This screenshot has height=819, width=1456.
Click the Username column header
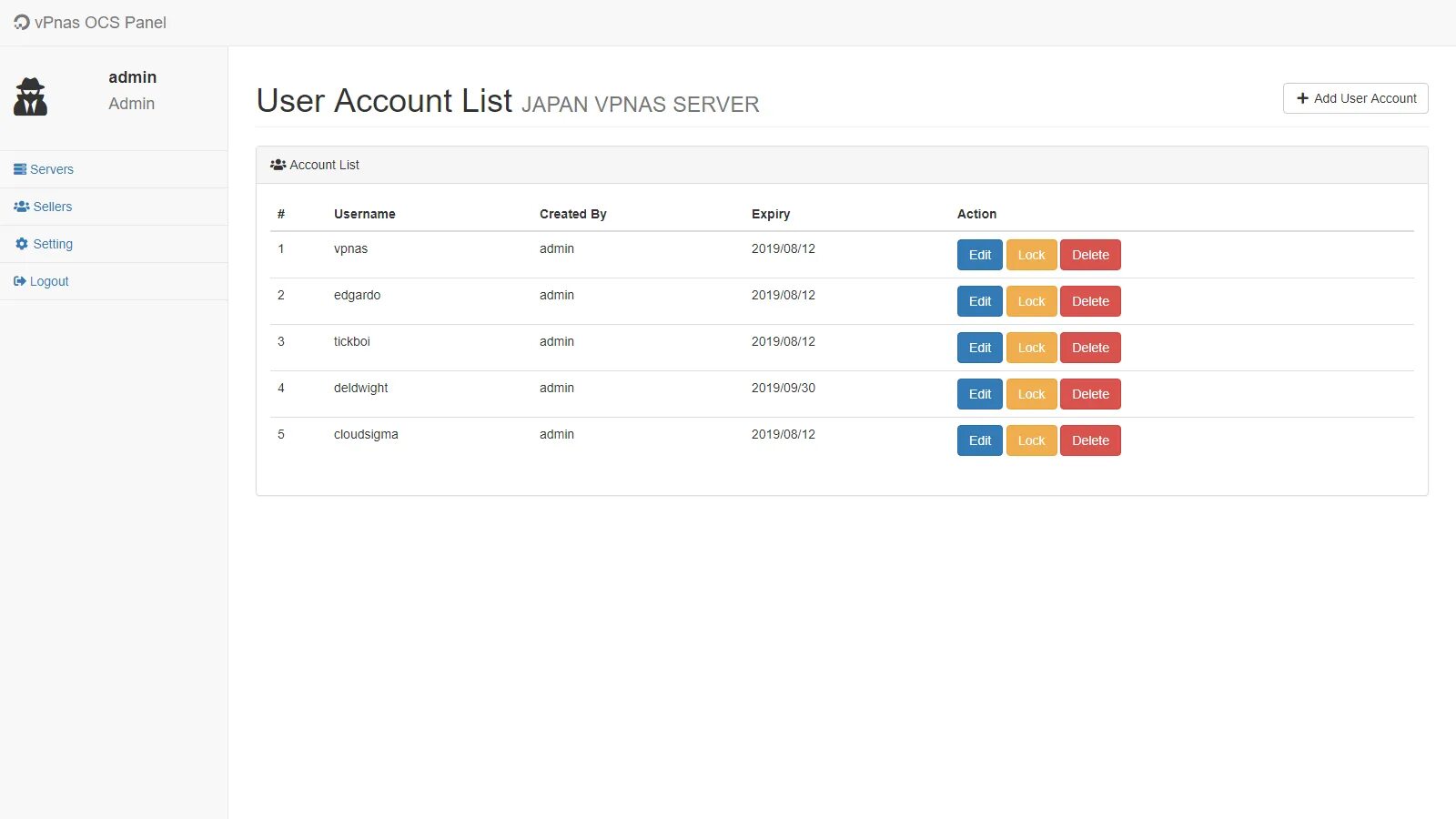364,214
